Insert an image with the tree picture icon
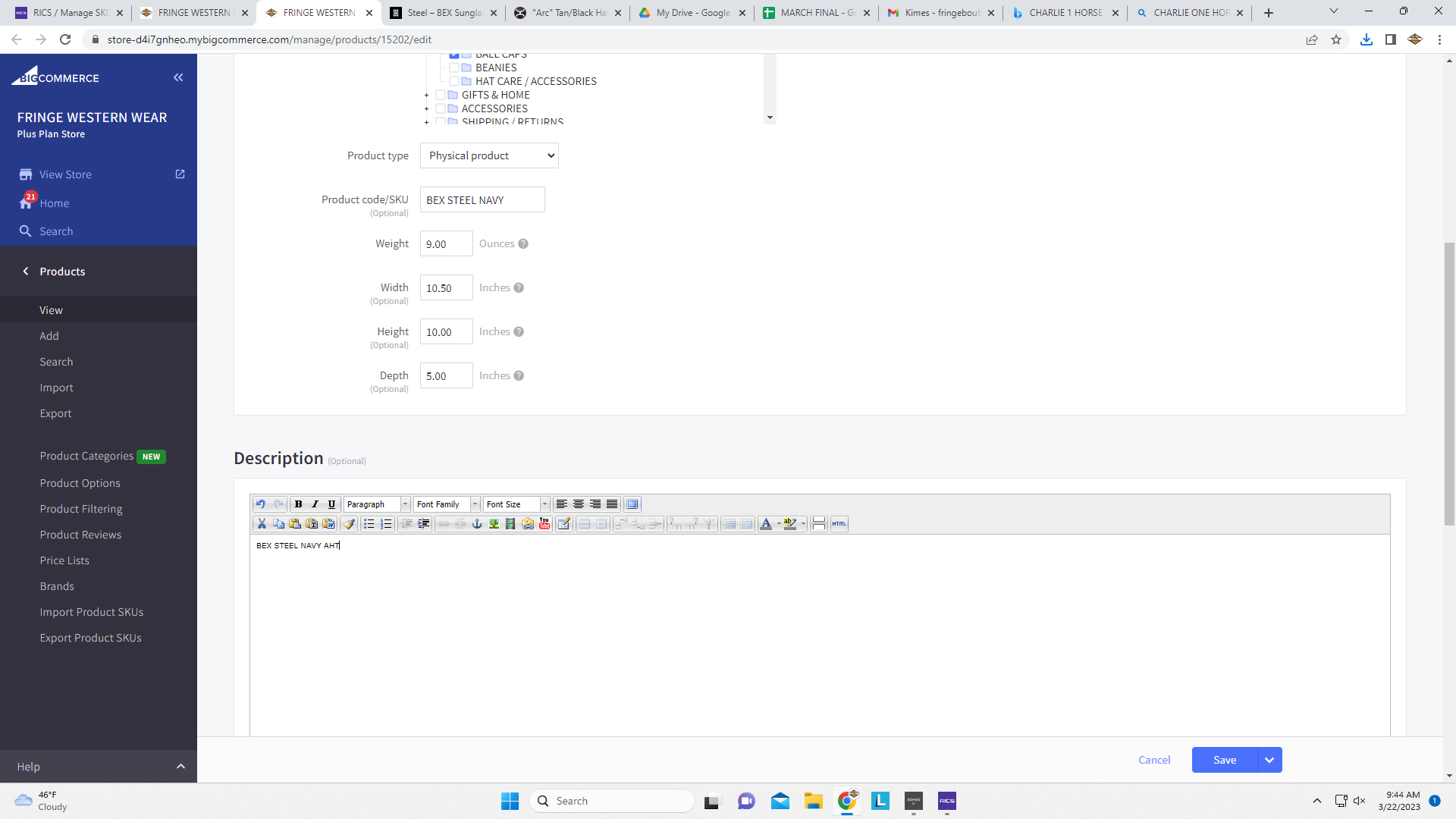Viewport: 1456px width, 819px height. pyautogui.click(x=494, y=524)
